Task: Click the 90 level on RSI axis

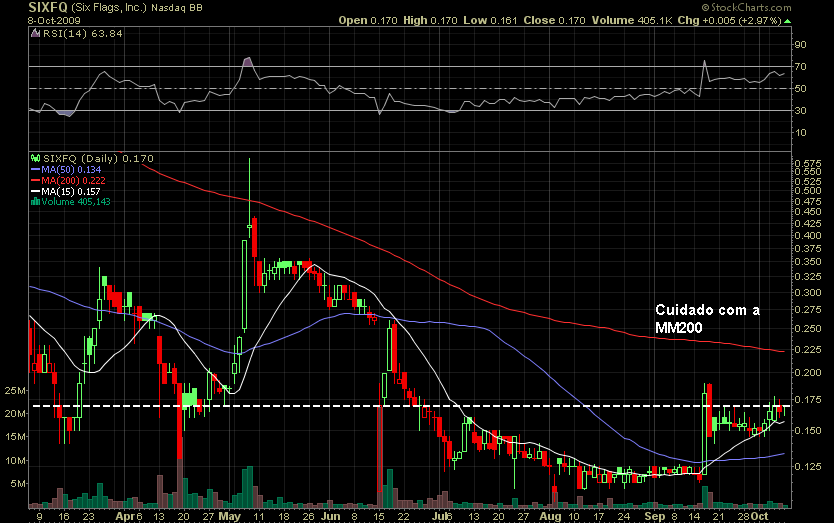Action: tap(800, 45)
